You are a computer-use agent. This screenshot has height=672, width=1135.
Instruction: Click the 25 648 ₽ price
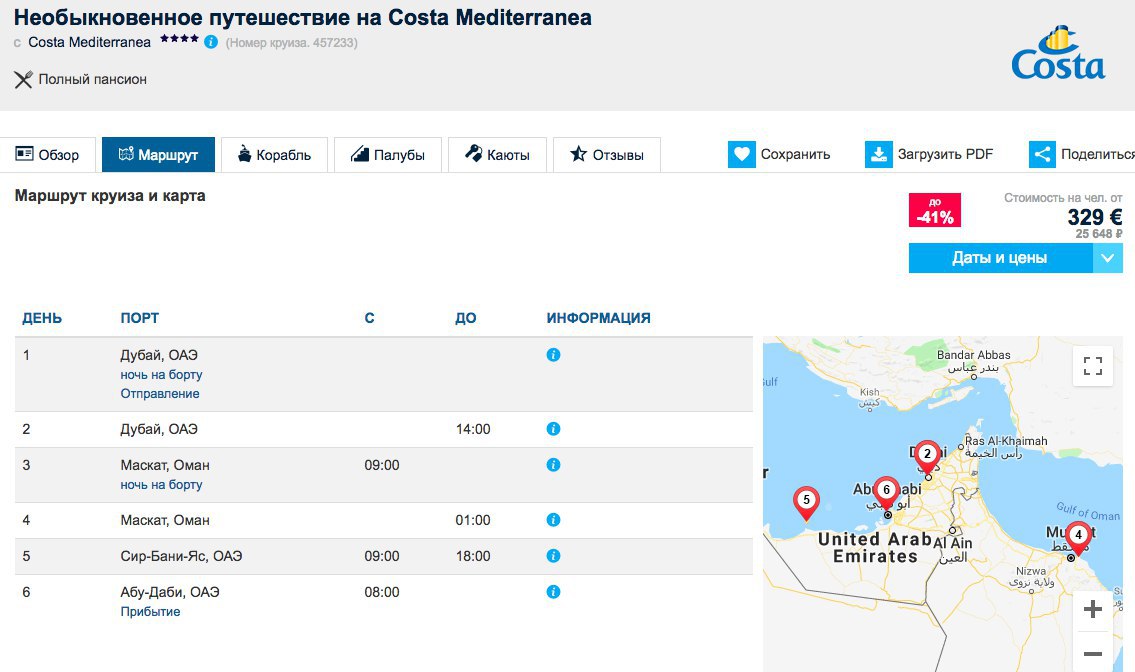1099,234
